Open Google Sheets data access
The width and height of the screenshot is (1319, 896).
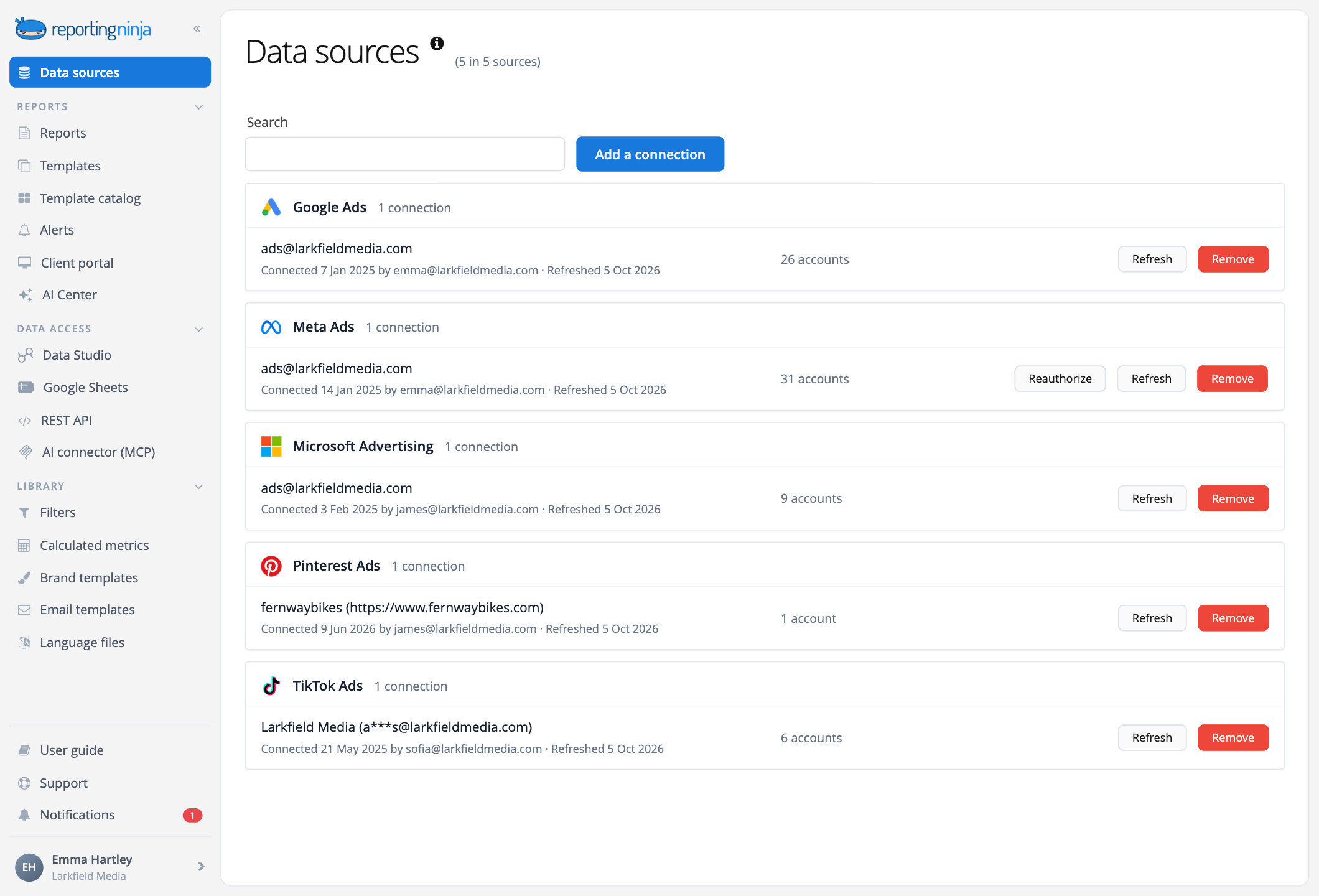[x=85, y=388]
